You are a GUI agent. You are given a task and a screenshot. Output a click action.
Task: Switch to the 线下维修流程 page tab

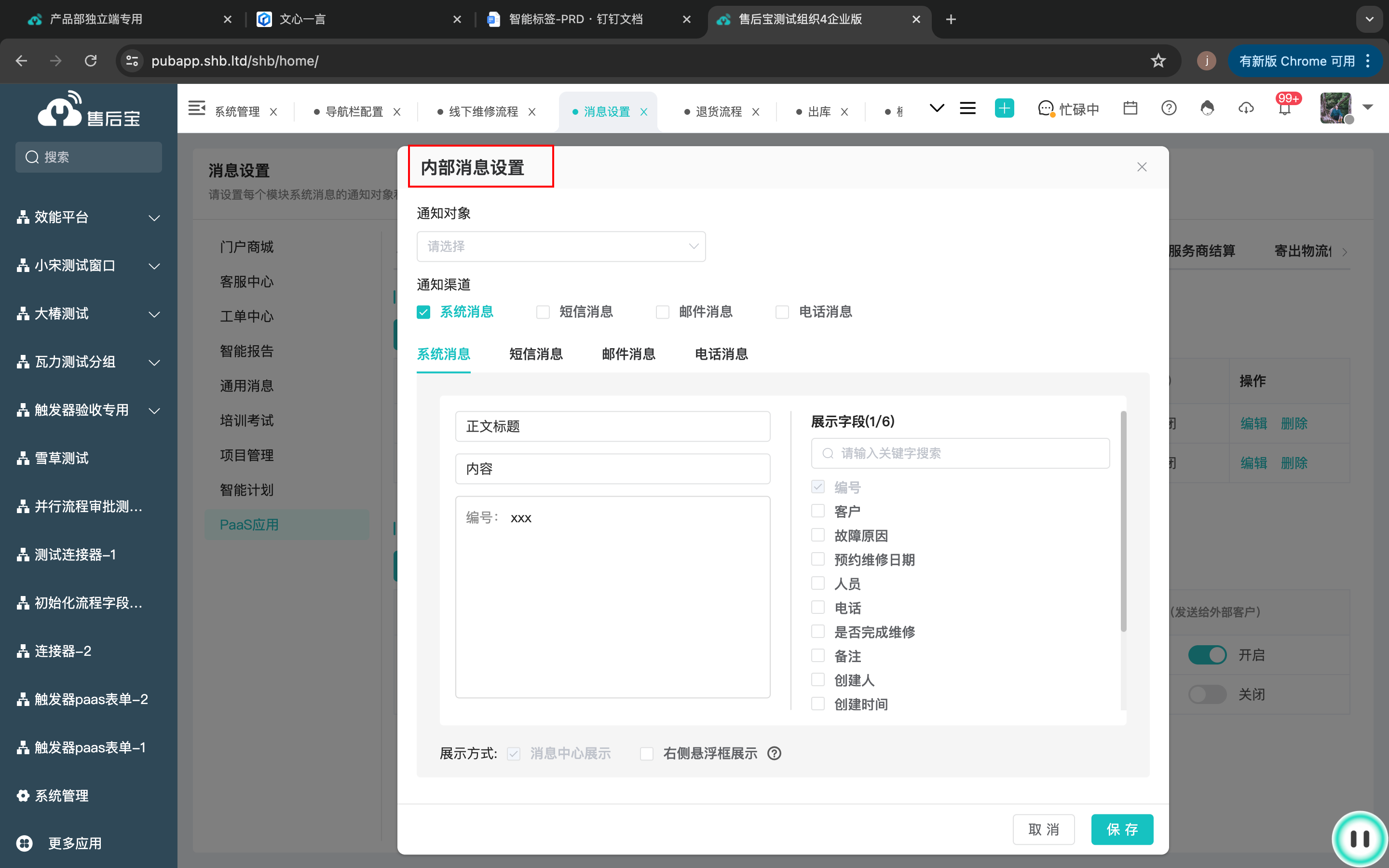point(483,112)
